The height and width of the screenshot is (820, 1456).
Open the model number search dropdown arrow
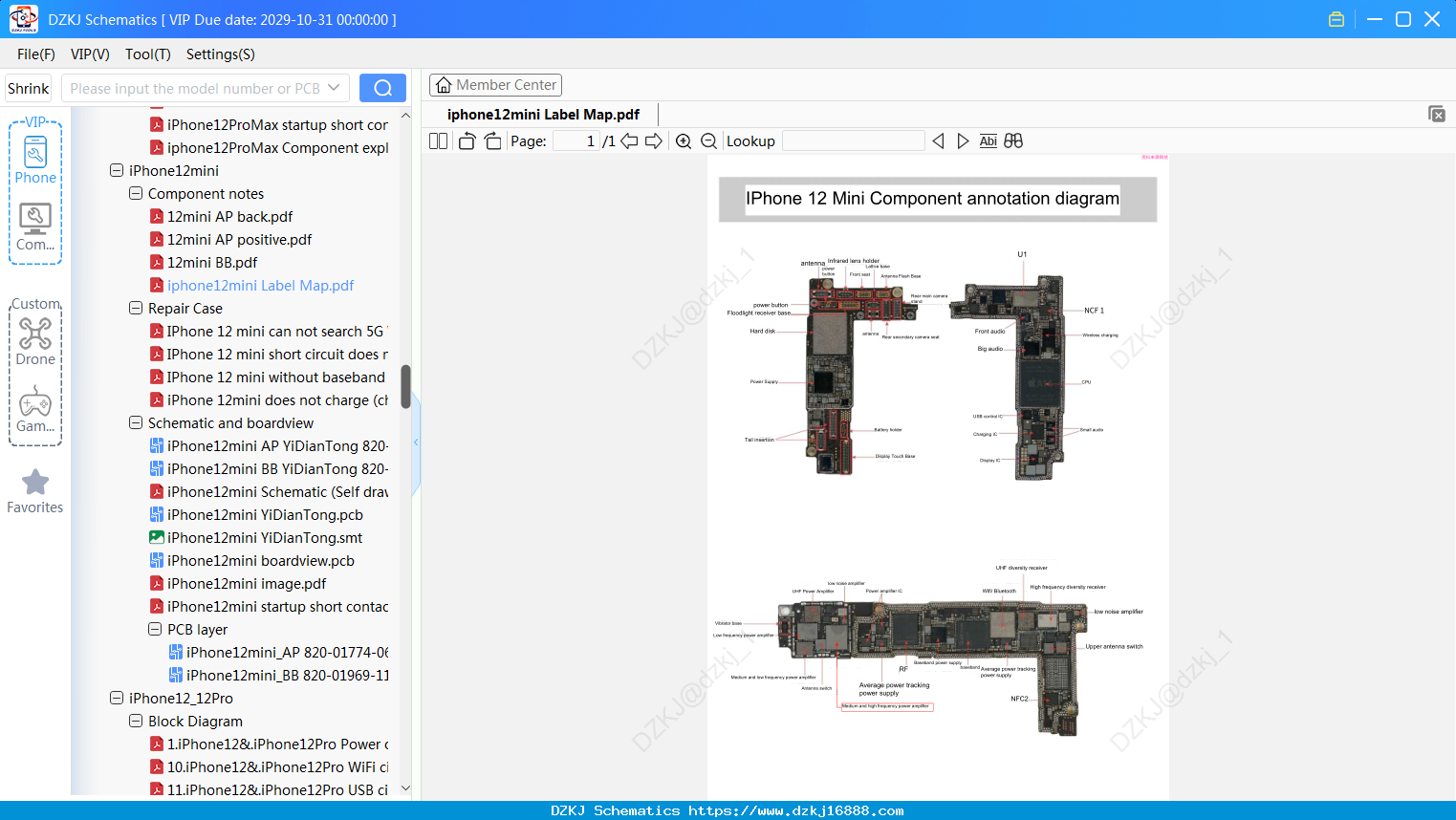click(334, 88)
